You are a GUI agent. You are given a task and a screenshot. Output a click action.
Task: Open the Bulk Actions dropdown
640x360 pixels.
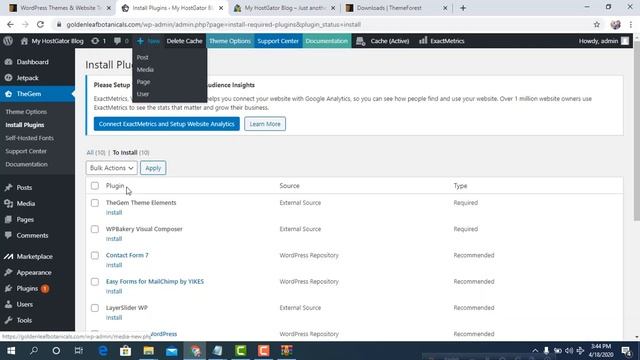click(111, 168)
